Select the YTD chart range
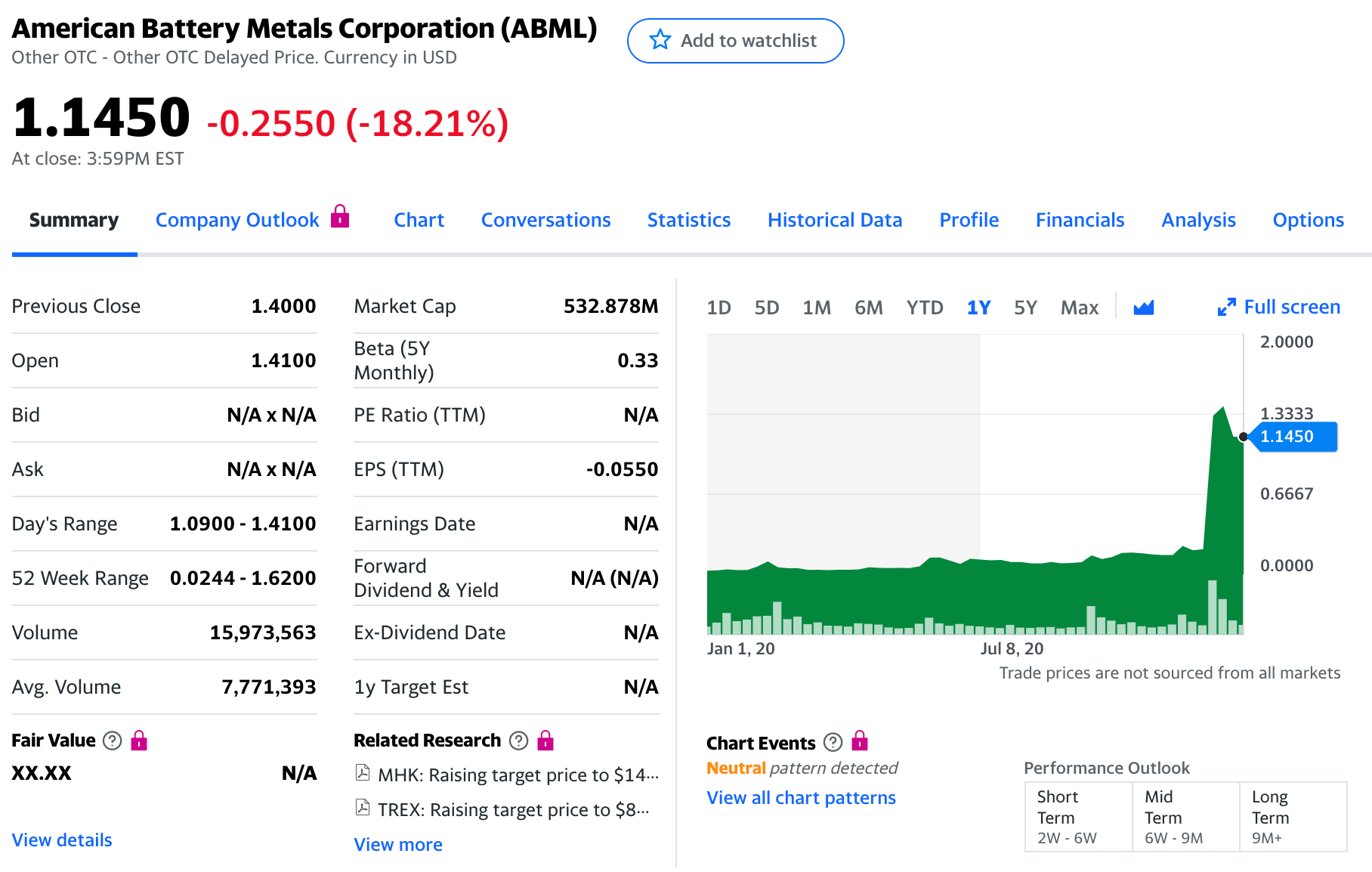 click(x=925, y=308)
